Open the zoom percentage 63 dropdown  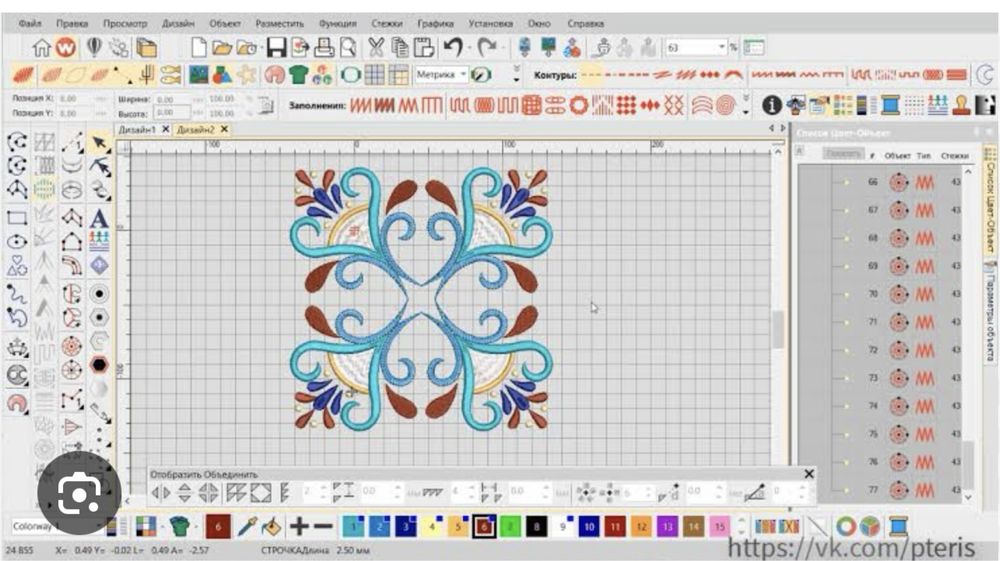click(721, 47)
